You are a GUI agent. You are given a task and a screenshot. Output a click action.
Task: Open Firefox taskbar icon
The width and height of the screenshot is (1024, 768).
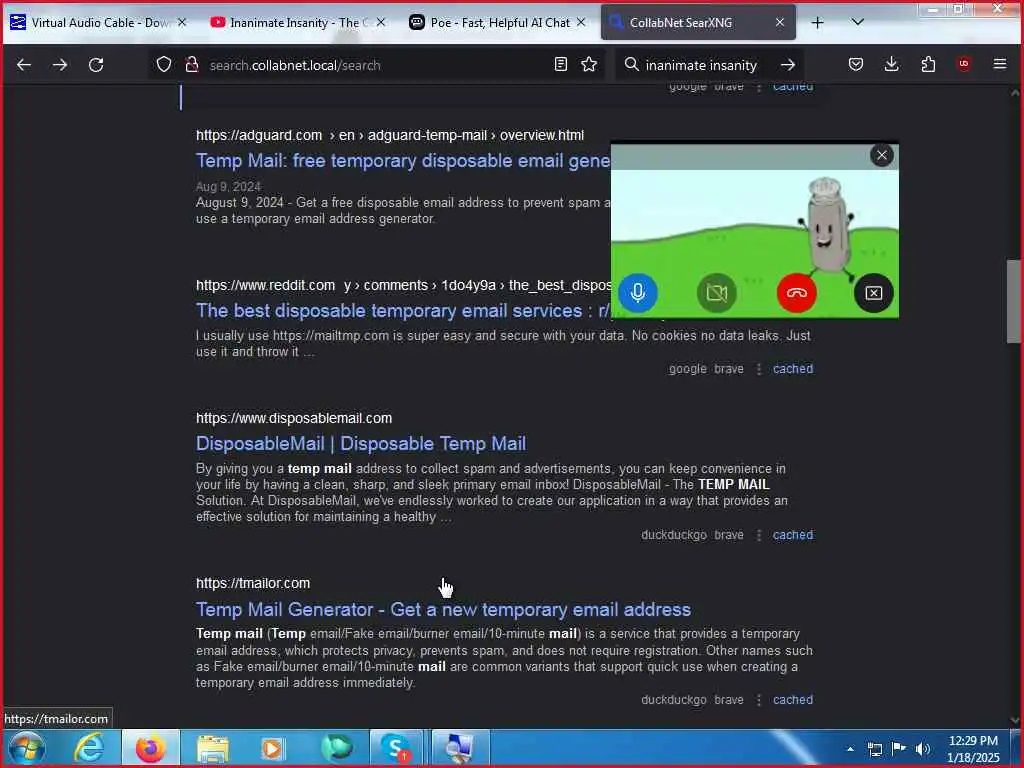click(x=150, y=748)
